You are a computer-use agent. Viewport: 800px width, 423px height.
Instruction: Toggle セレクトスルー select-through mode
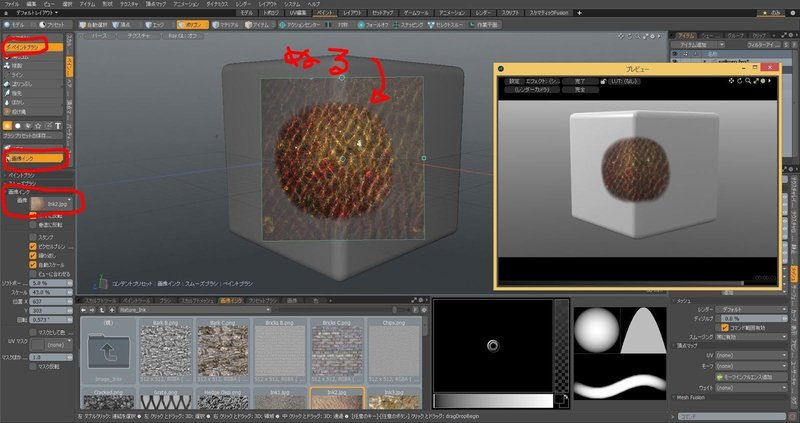pos(447,24)
